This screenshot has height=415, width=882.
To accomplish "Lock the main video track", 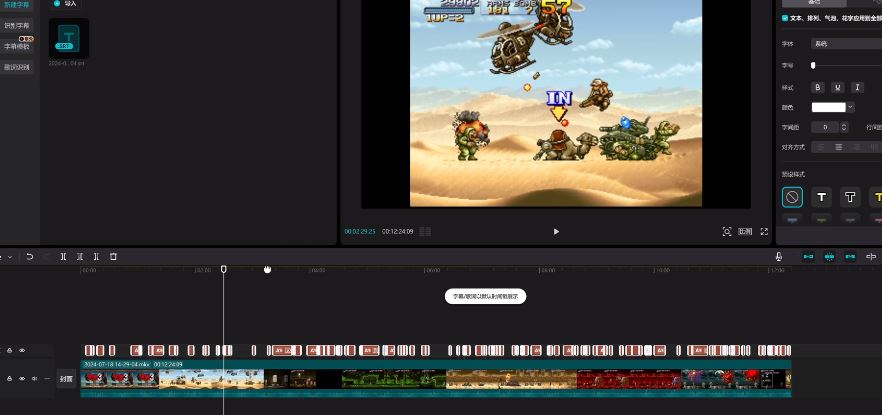I will 10,379.
